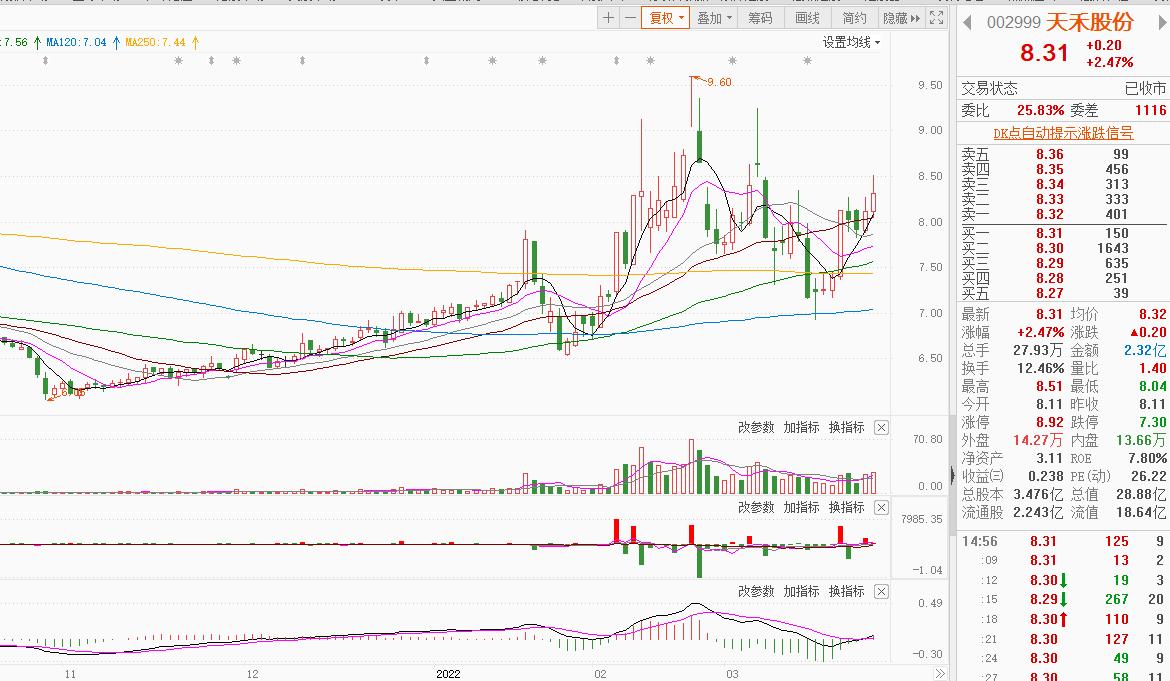
Task: Click the star event marker below 设置均线
Action: pyautogui.click(x=807, y=61)
